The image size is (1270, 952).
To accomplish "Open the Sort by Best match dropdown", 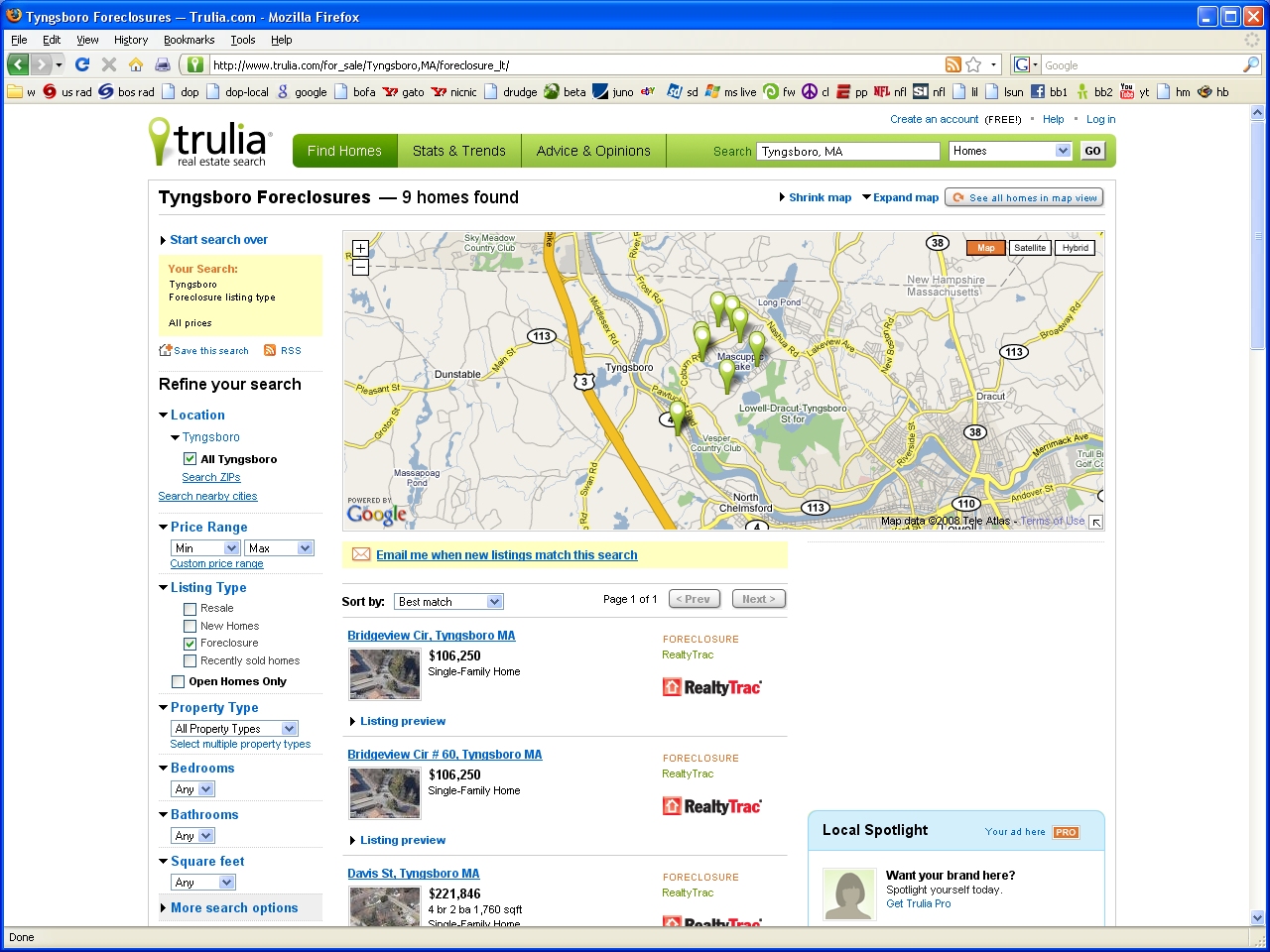I will pos(448,602).
